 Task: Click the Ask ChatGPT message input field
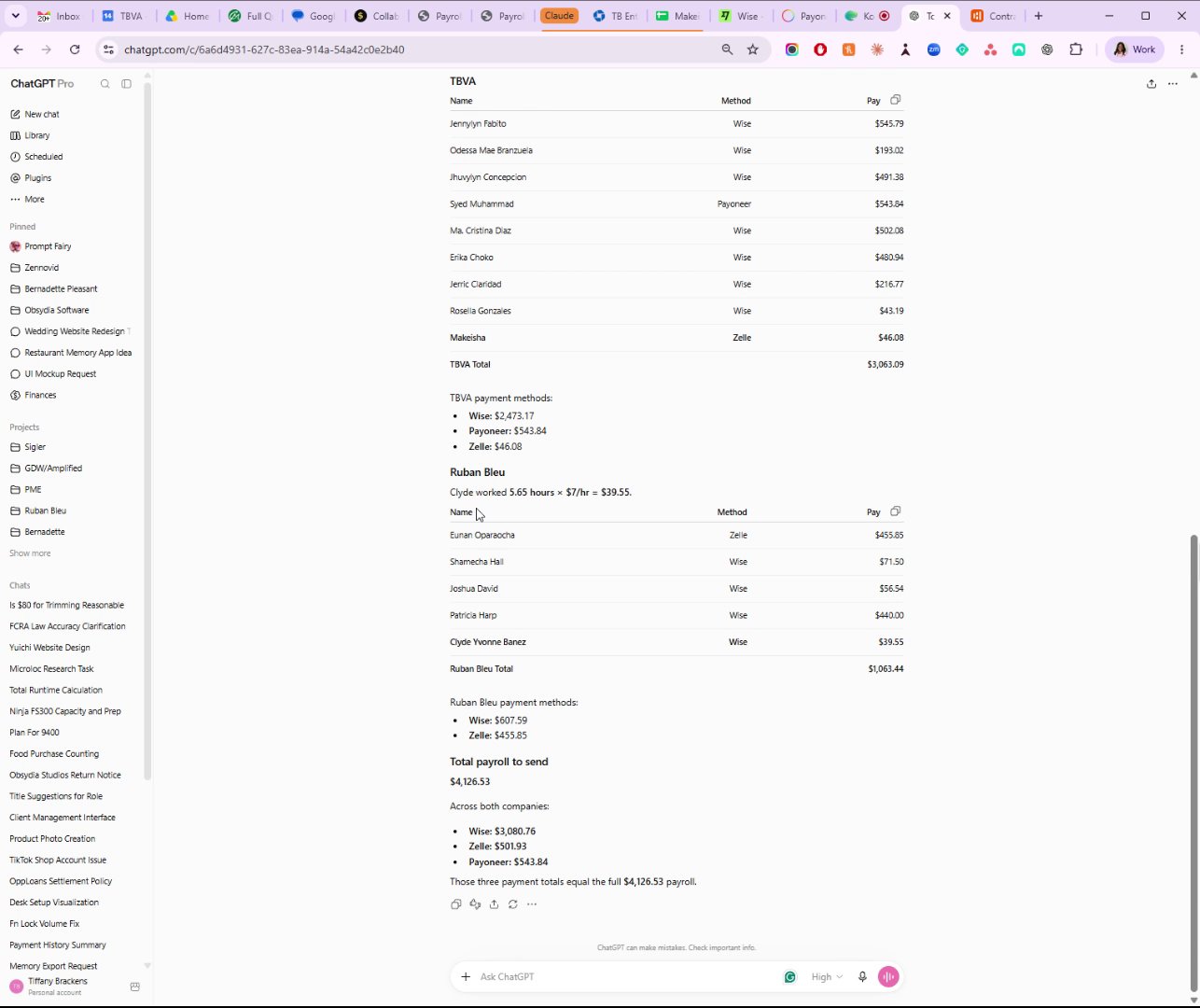click(x=625, y=977)
